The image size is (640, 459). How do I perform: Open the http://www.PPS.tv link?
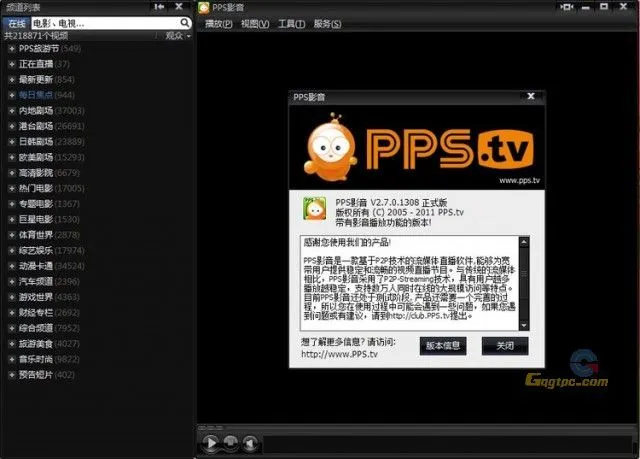tap(339, 354)
